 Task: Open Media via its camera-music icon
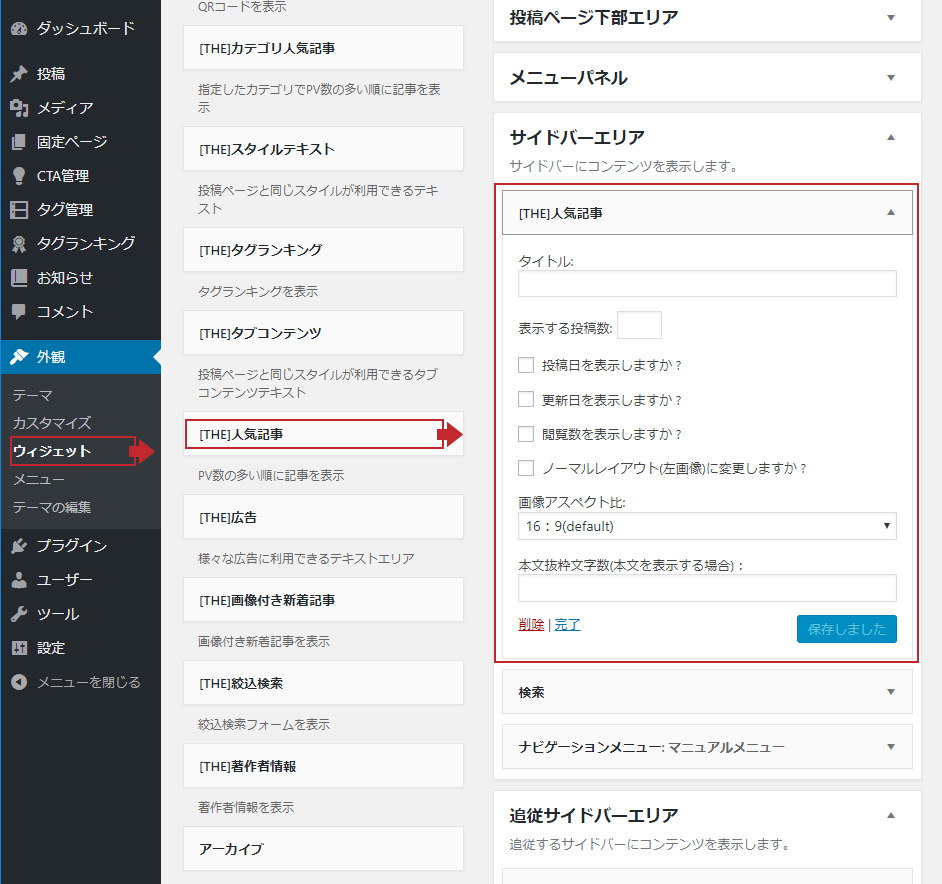[19, 108]
